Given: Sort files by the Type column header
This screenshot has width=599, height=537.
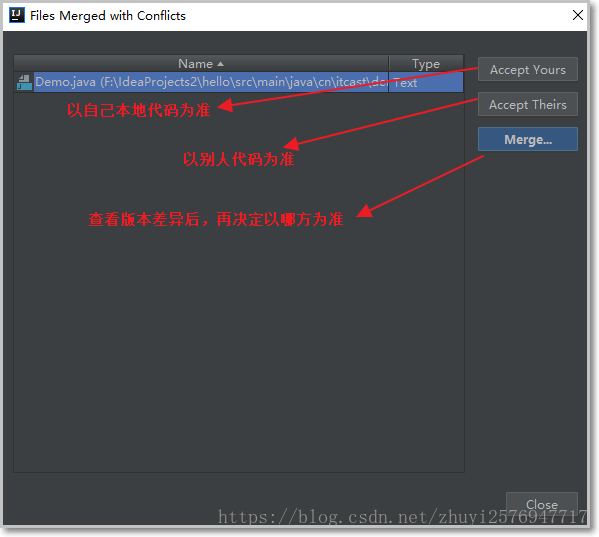Looking at the screenshot, I should pos(426,63).
